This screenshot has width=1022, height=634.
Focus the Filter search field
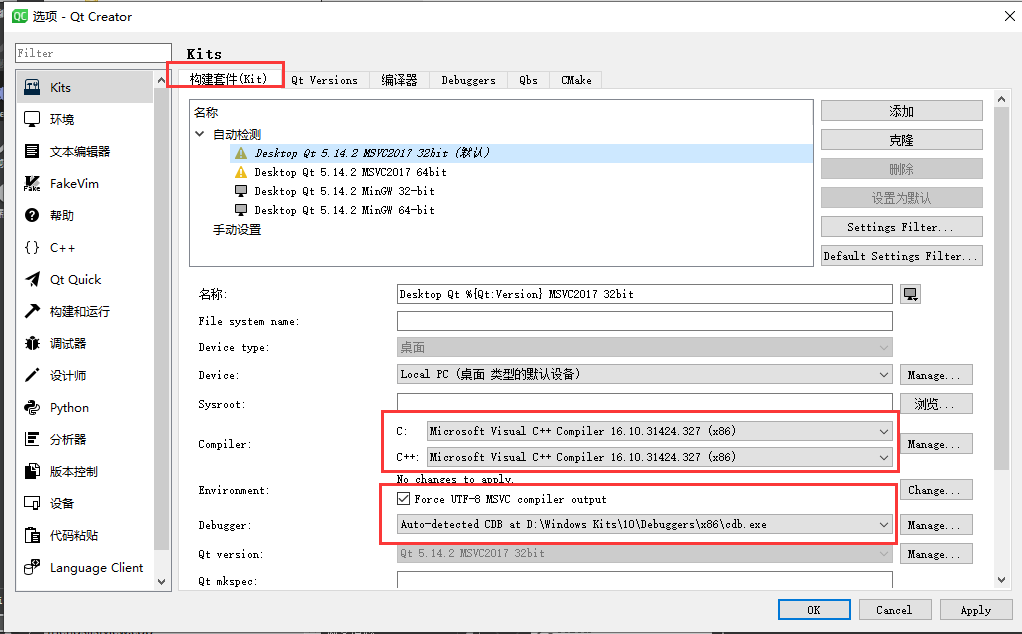[93, 53]
